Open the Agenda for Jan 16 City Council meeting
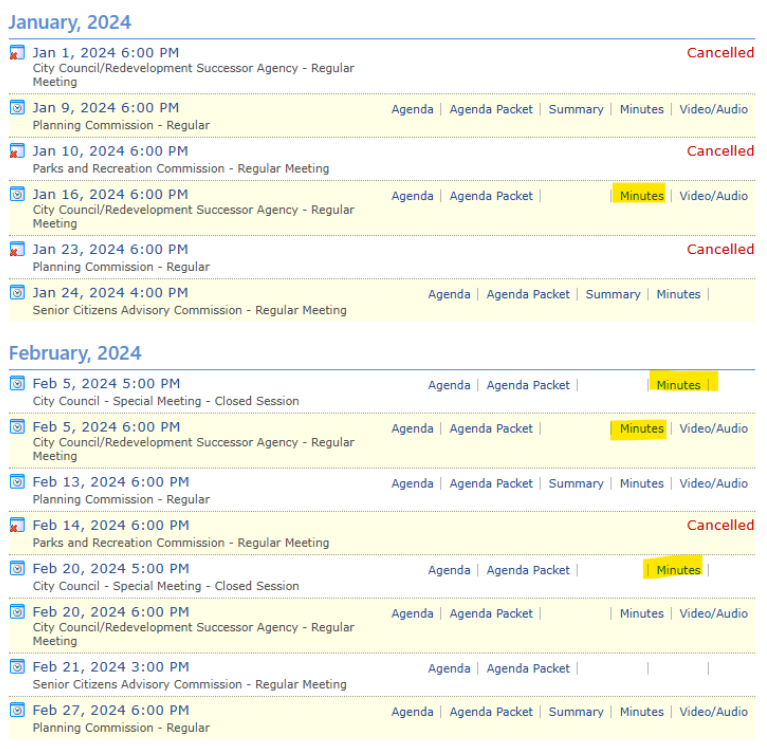 pyautogui.click(x=412, y=196)
